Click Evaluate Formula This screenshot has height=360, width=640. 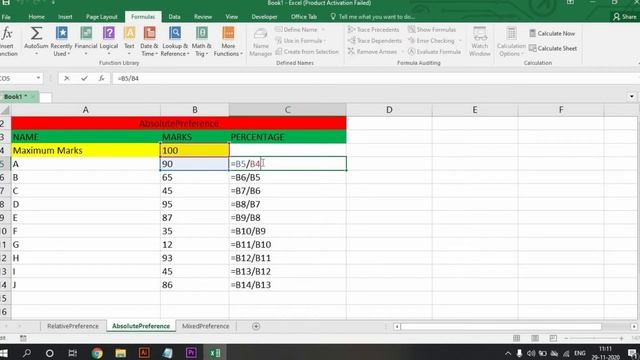[434, 52]
